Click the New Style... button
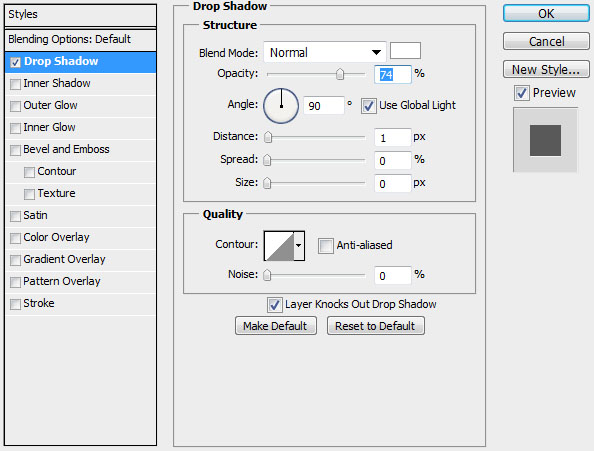594x451 pixels. (546, 70)
